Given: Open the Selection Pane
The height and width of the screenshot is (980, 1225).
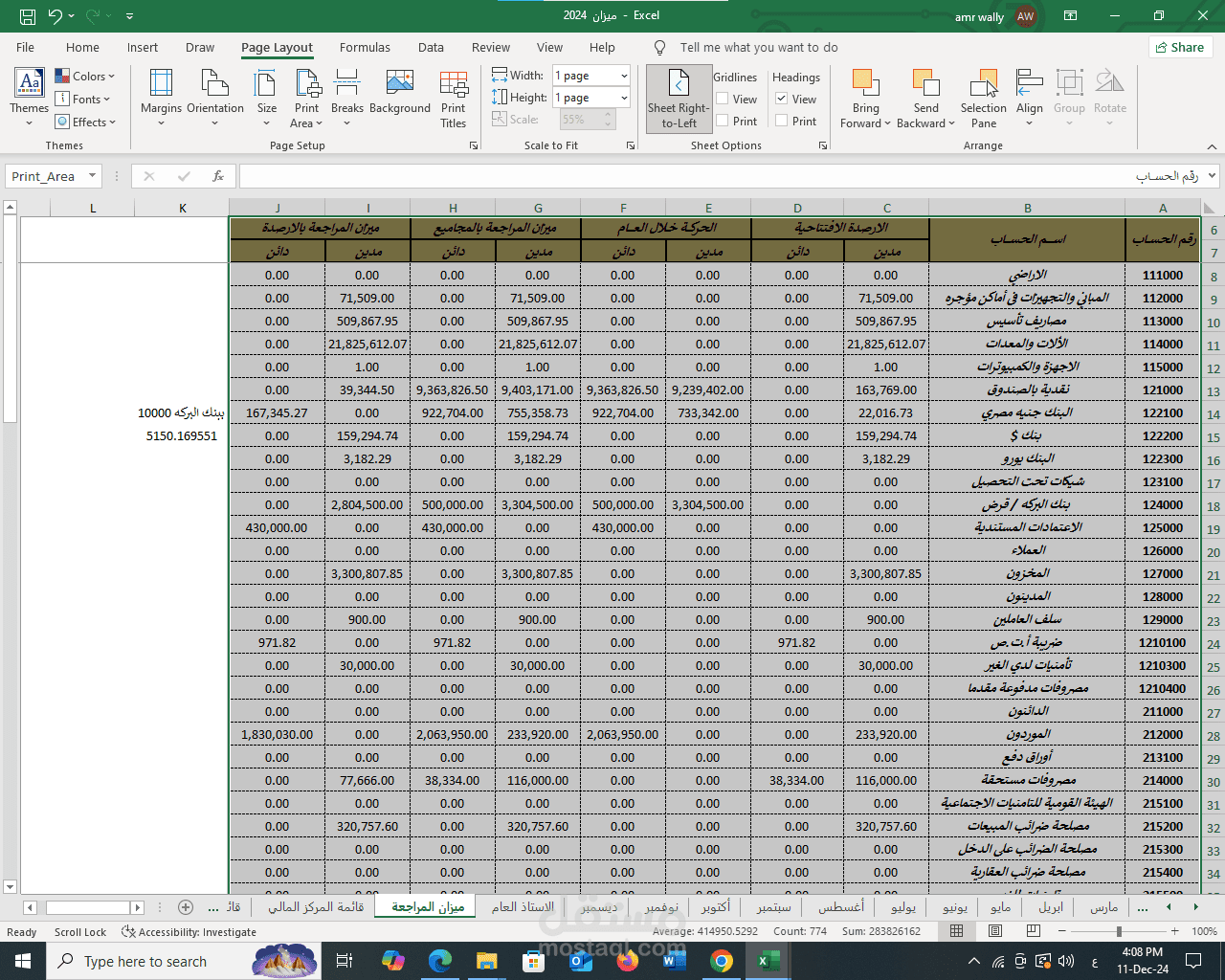Looking at the screenshot, I should point(984,98).
